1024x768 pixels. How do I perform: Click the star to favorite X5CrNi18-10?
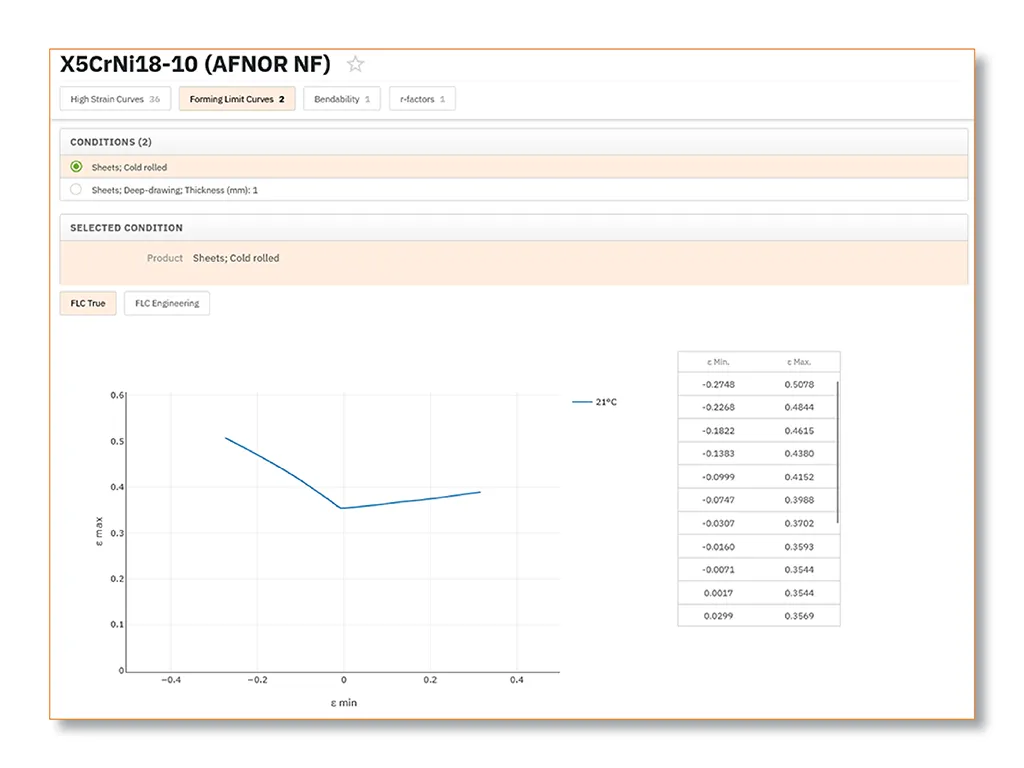(355, 63)
